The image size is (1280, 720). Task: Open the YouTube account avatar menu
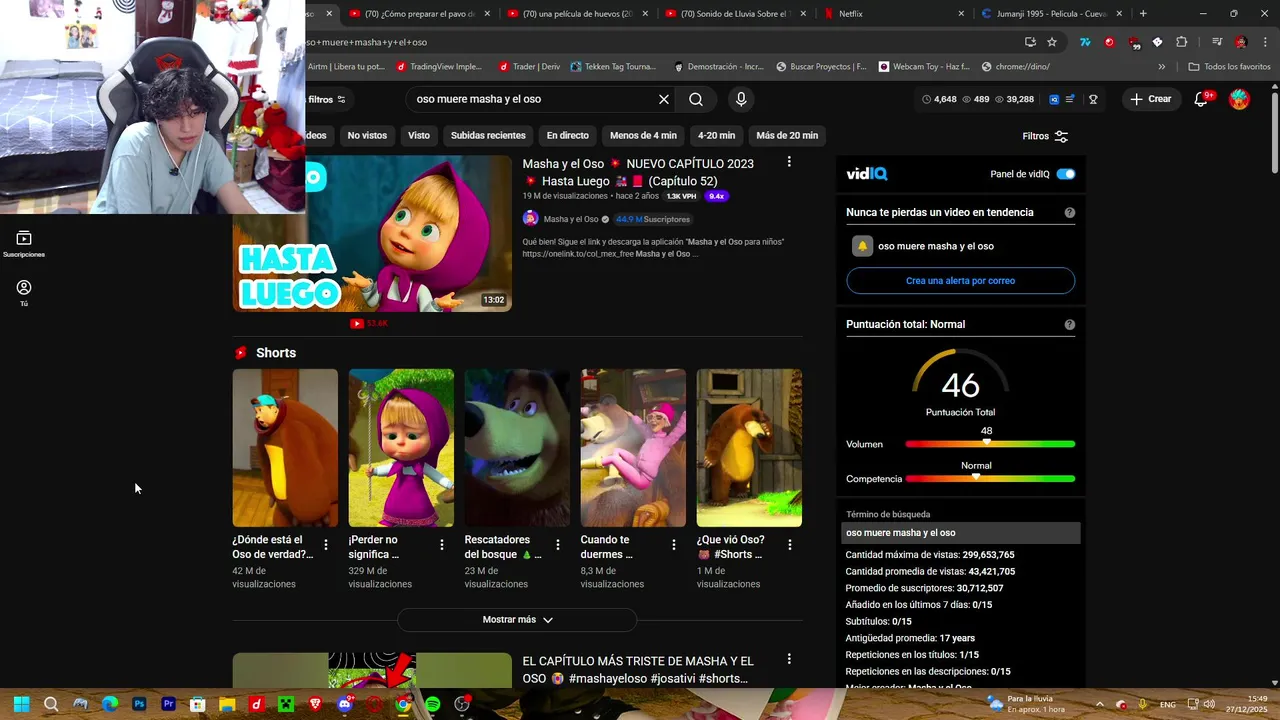pos(1239,99)
